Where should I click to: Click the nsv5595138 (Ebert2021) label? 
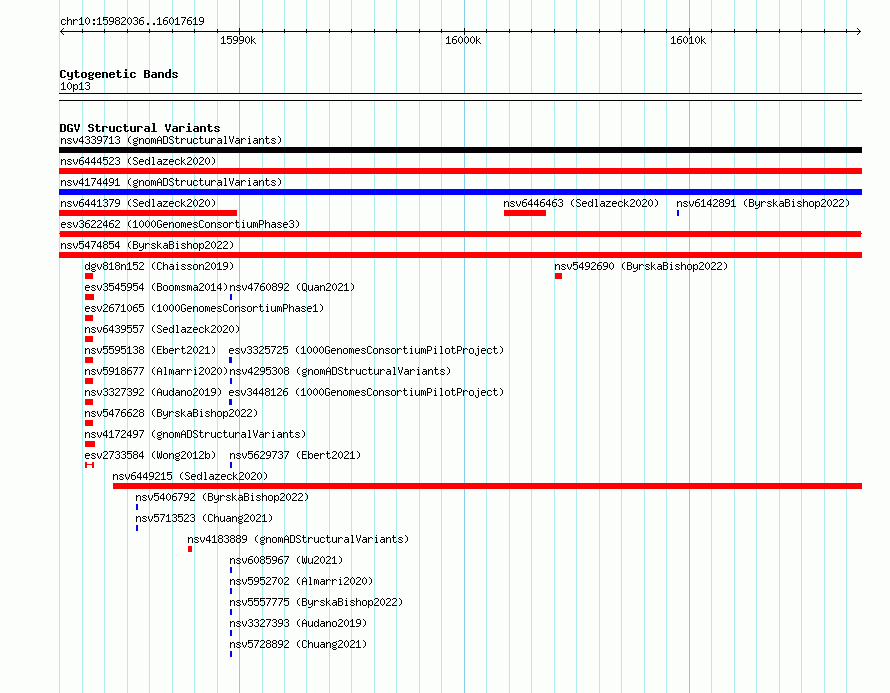click(150, 350)
